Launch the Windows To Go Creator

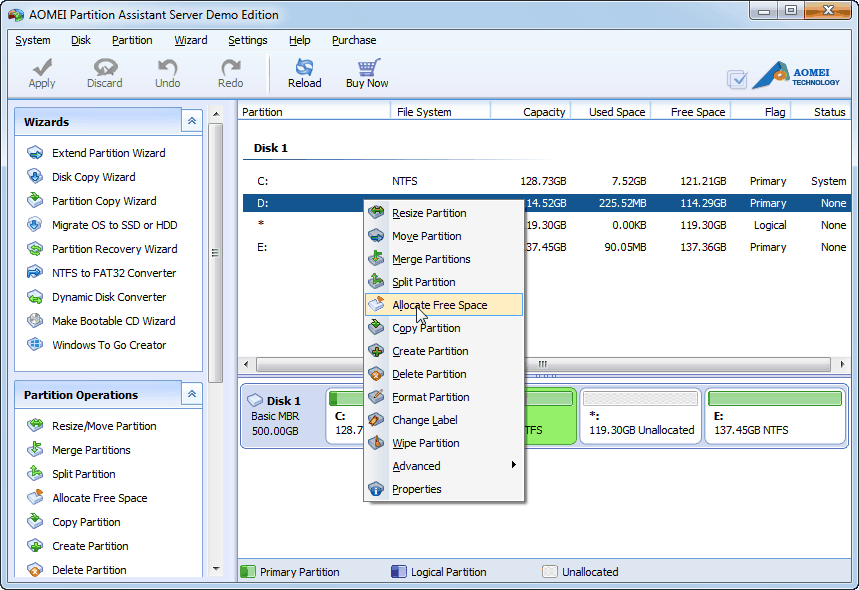coord(108,345)
